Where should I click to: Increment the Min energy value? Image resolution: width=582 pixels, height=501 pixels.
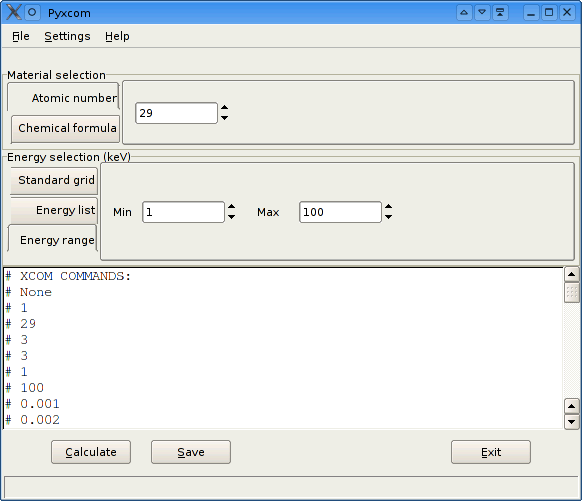(231, 207)
